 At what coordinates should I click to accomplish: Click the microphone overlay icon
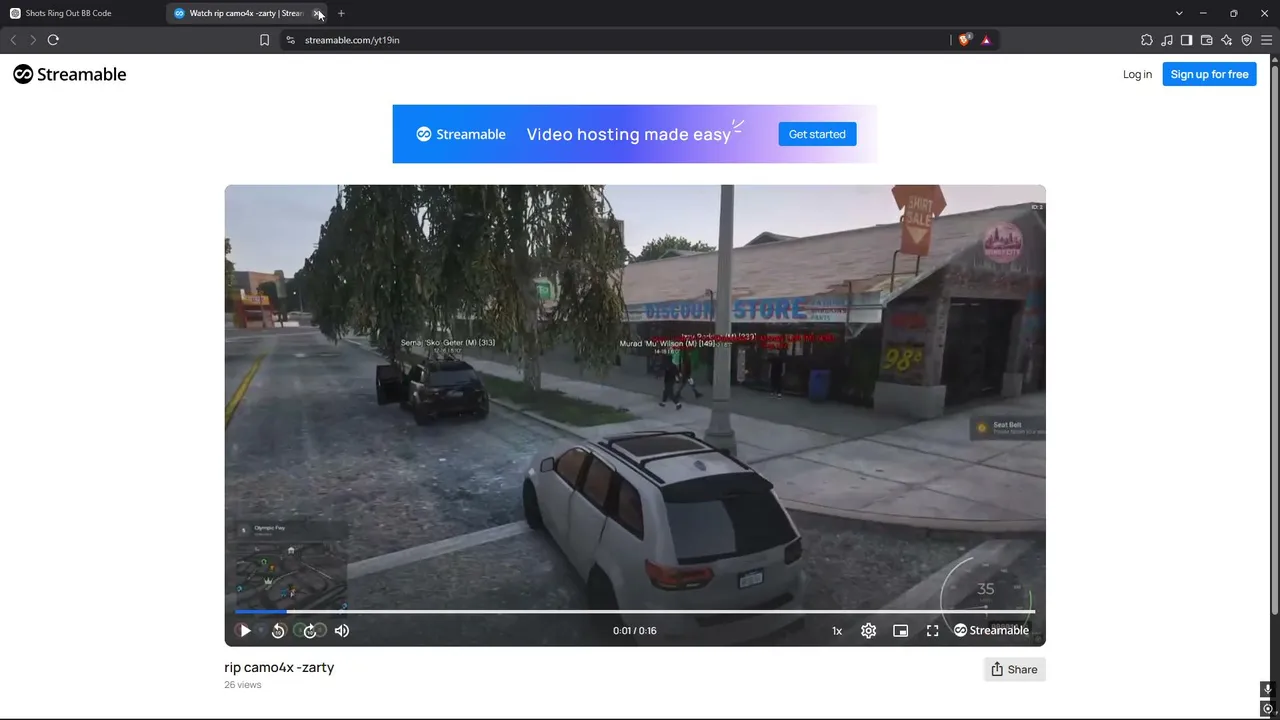tap(1267, 690)
